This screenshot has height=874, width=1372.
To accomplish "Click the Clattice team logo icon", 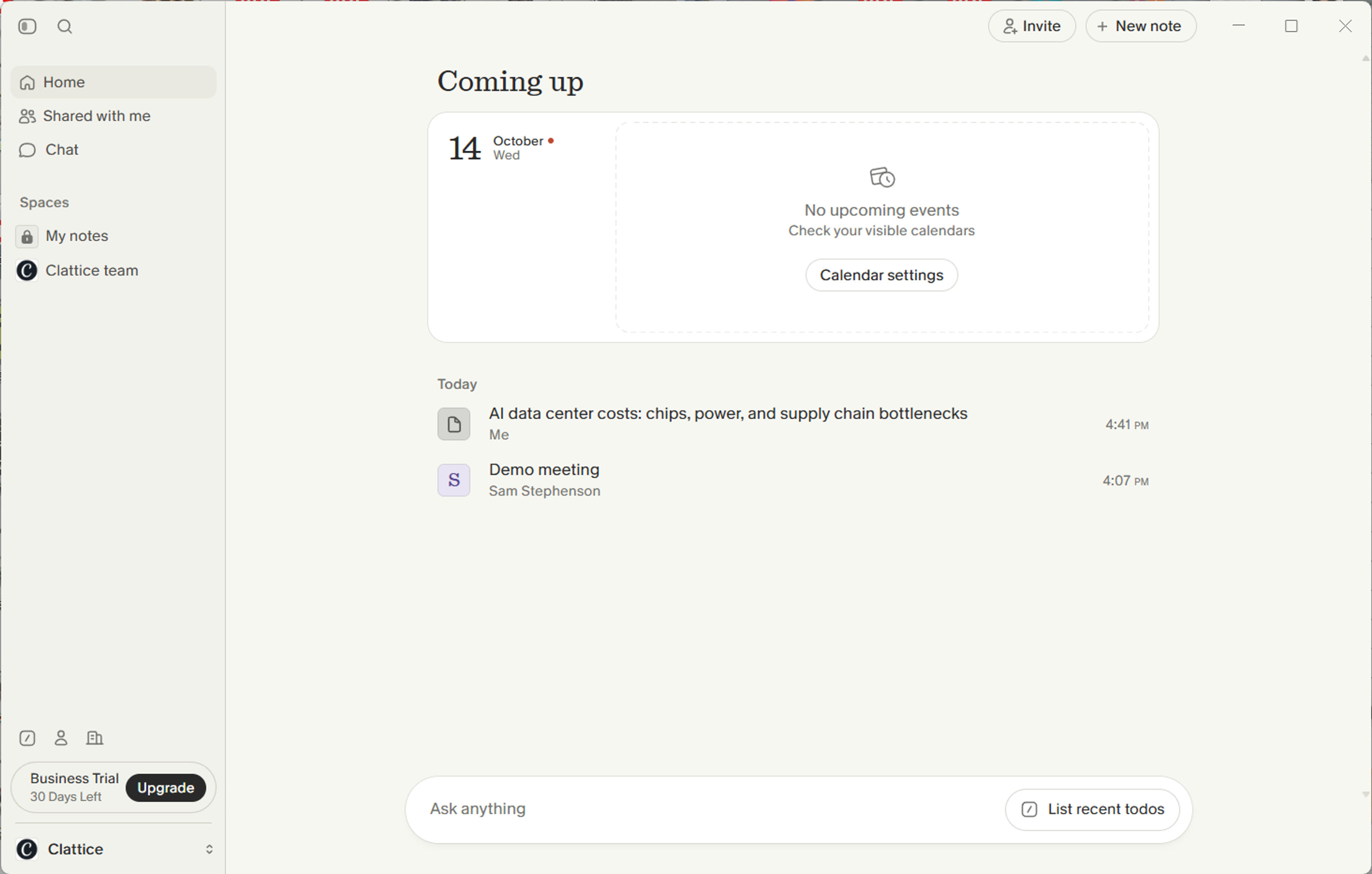I will pos(27,270).
